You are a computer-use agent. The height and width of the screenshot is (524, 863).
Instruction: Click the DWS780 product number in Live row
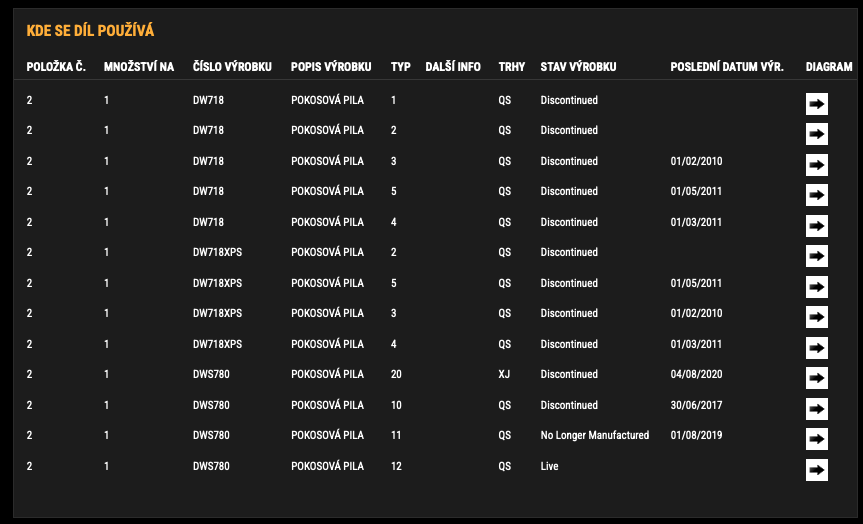pos(211,466)
